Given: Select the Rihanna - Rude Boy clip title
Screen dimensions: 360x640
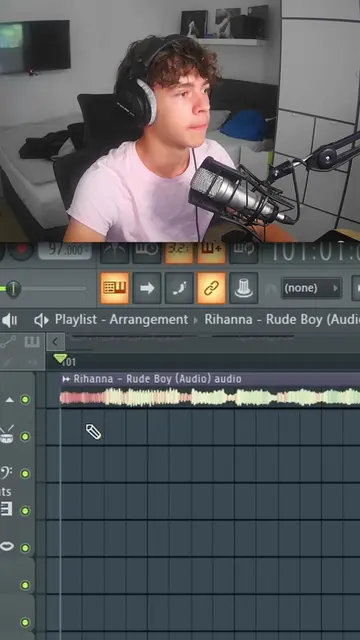Looking at the screenshot, I should tap(157, 379).
